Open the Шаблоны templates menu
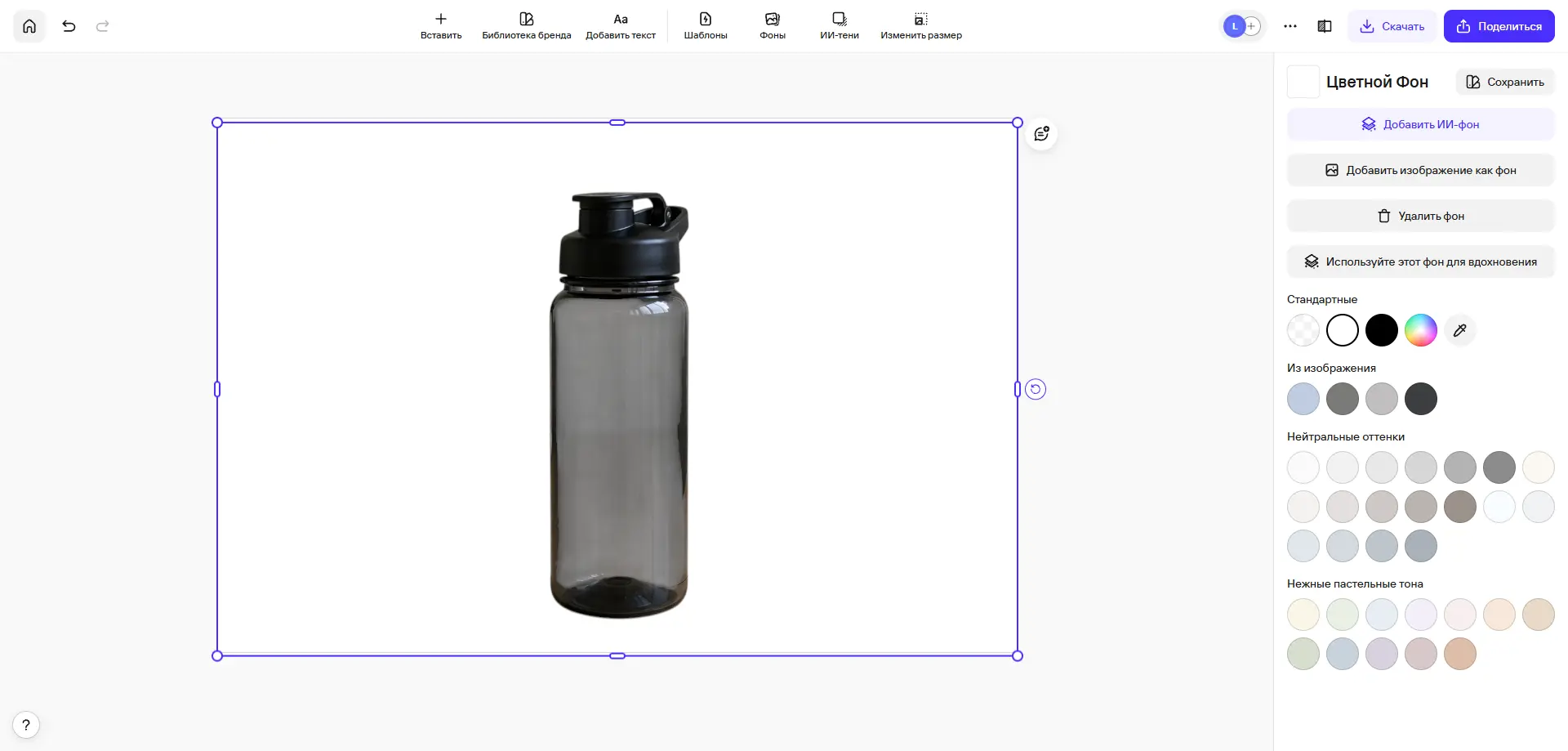This screenshot has width=1568, height=751. (706, 26)
